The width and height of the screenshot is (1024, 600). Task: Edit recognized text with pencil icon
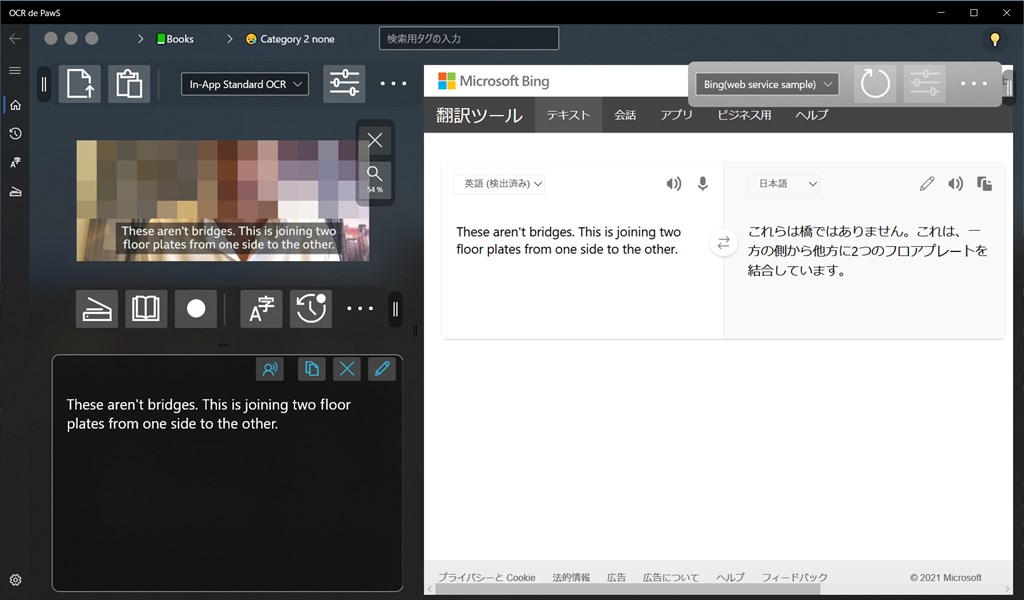pos(381,369)
